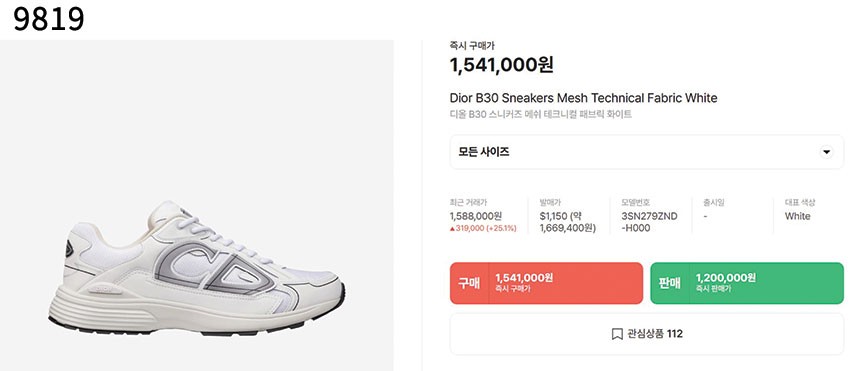Select the 1,200,000원 instant sell price label
Screen dimensions: 860x371
click(x=726, y=278)
